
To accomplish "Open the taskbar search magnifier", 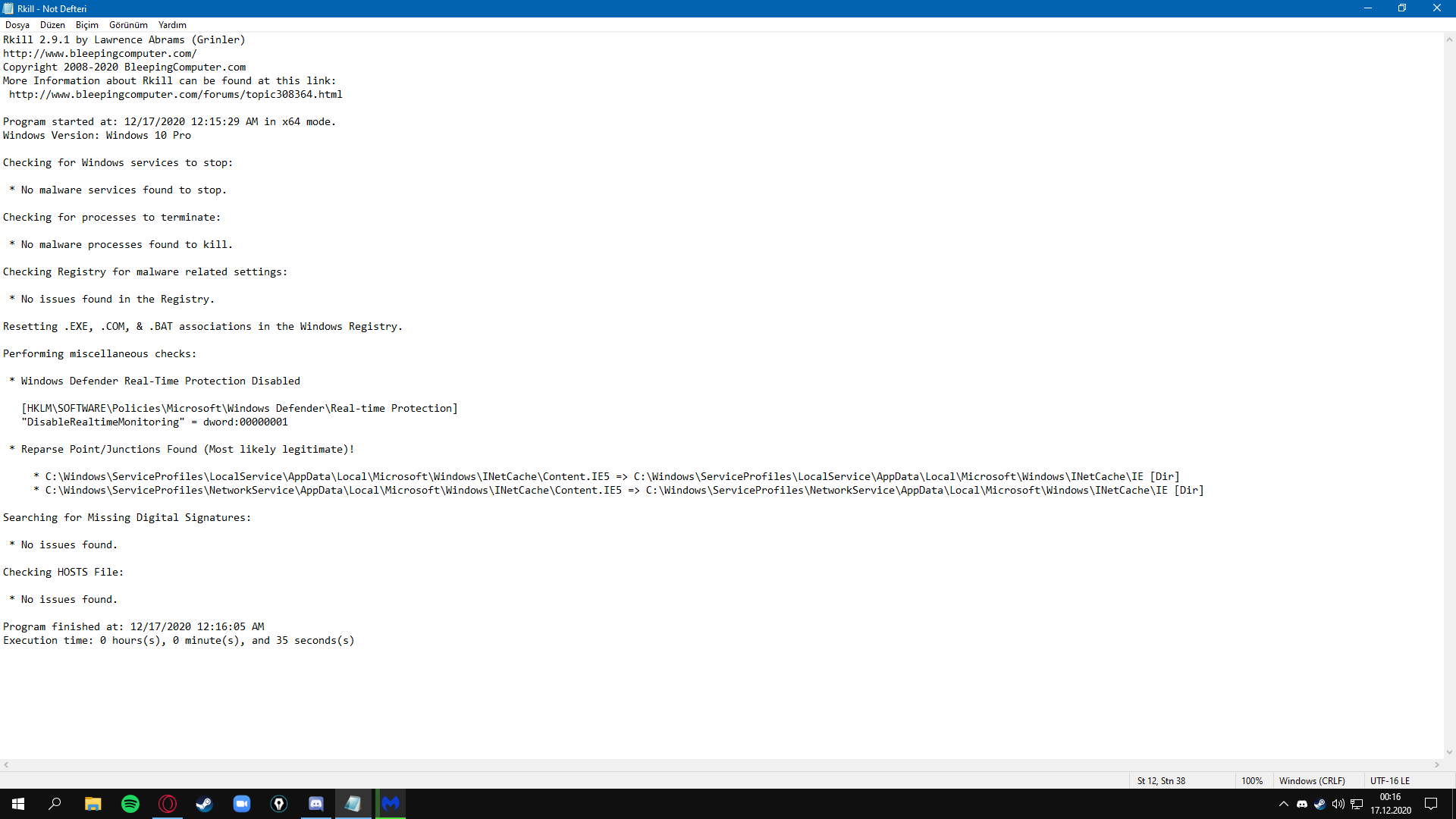I will [55, 804].
